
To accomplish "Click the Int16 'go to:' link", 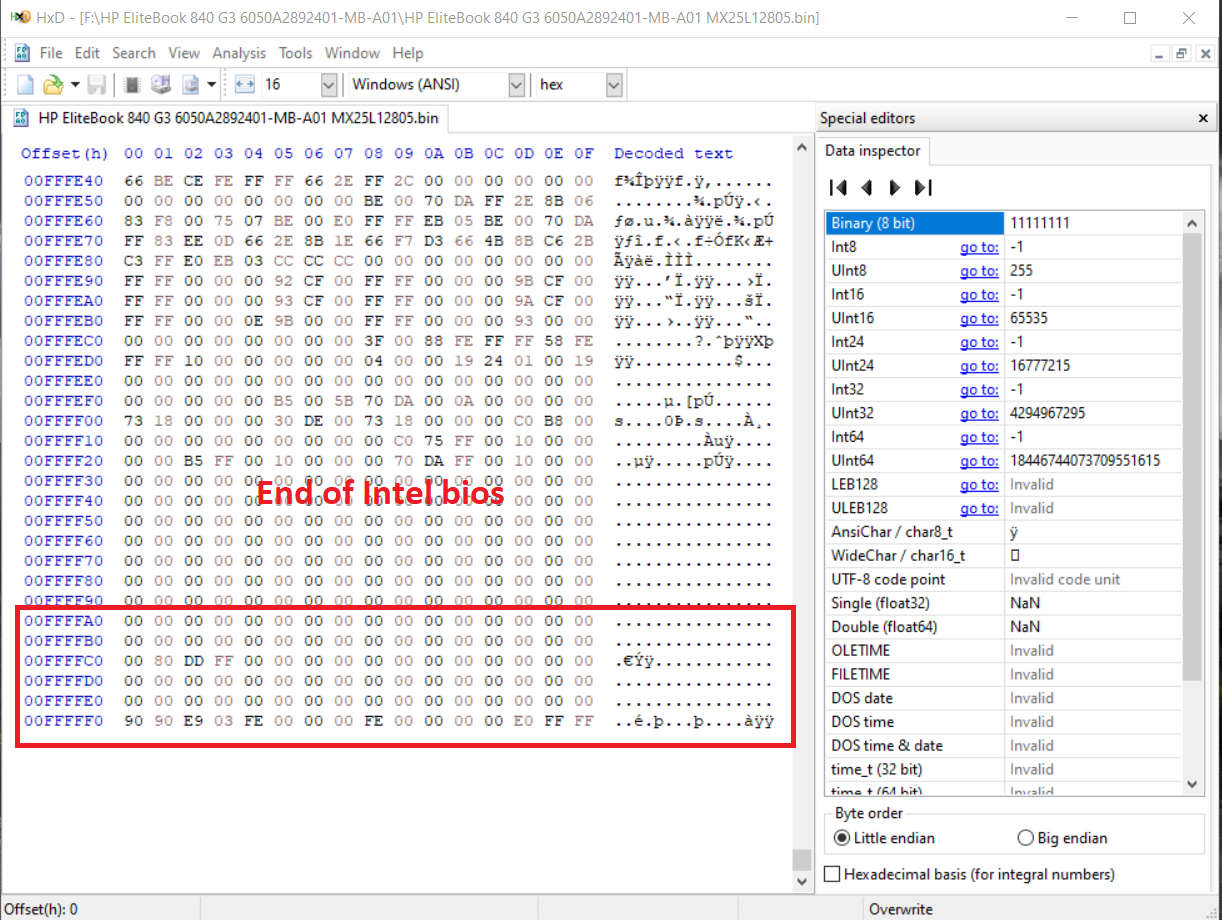I will [x=978, y=295].
